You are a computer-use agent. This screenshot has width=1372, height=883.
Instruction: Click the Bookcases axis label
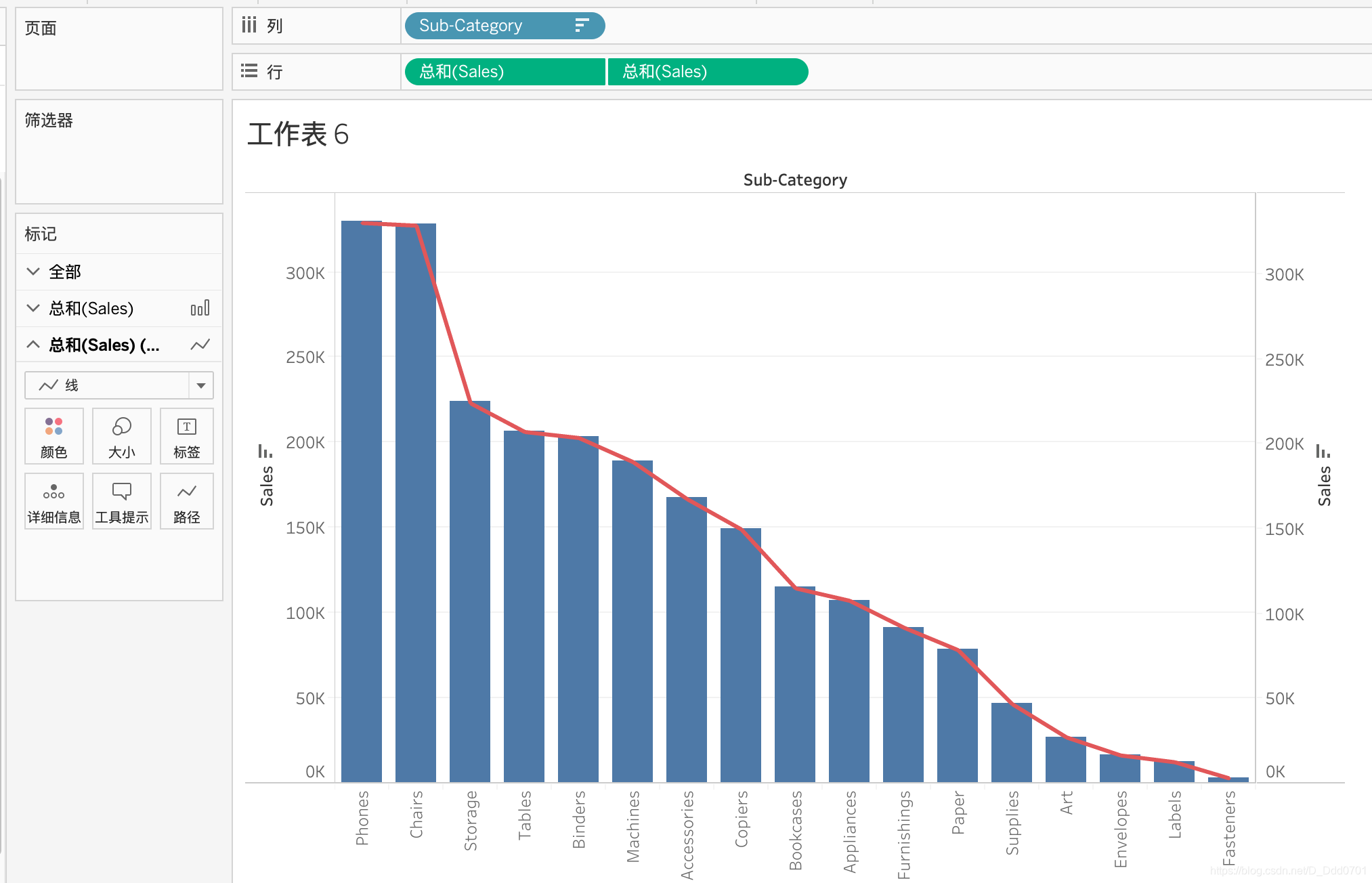[796, 830]
